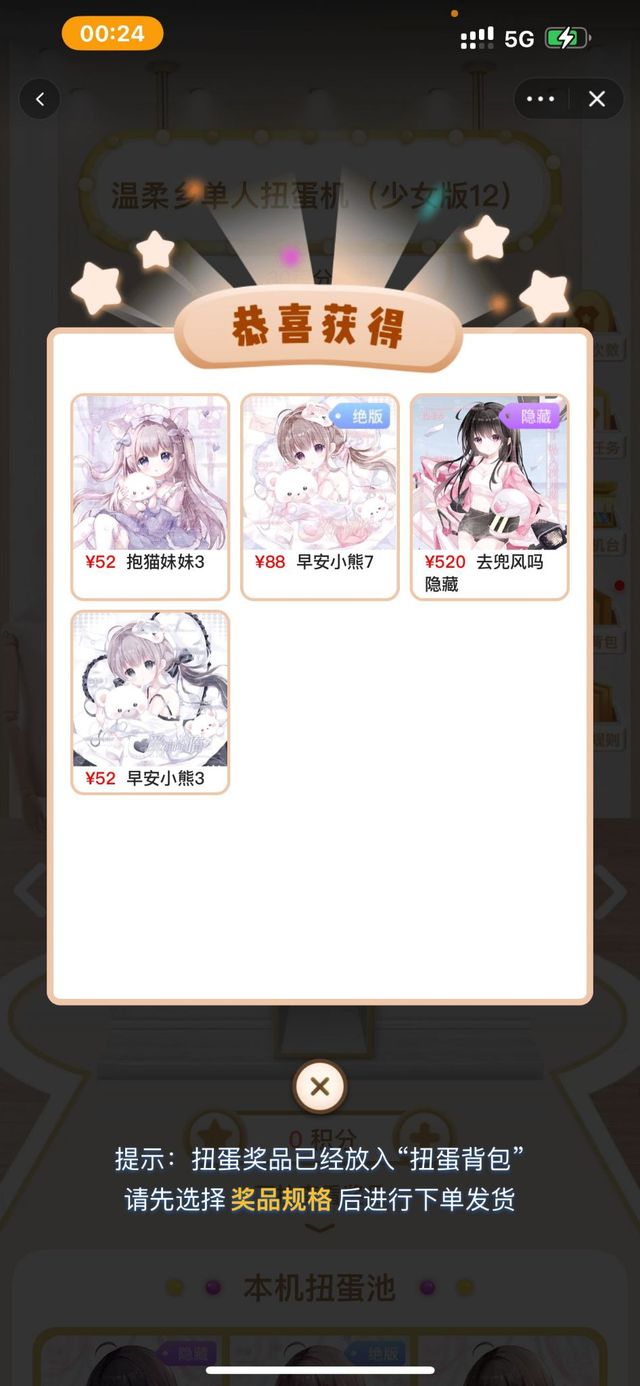Viewport: 640px width, 1386px height.
Task: Tap the 00:24 recording timer pill
Action: (x=112, y=33)
